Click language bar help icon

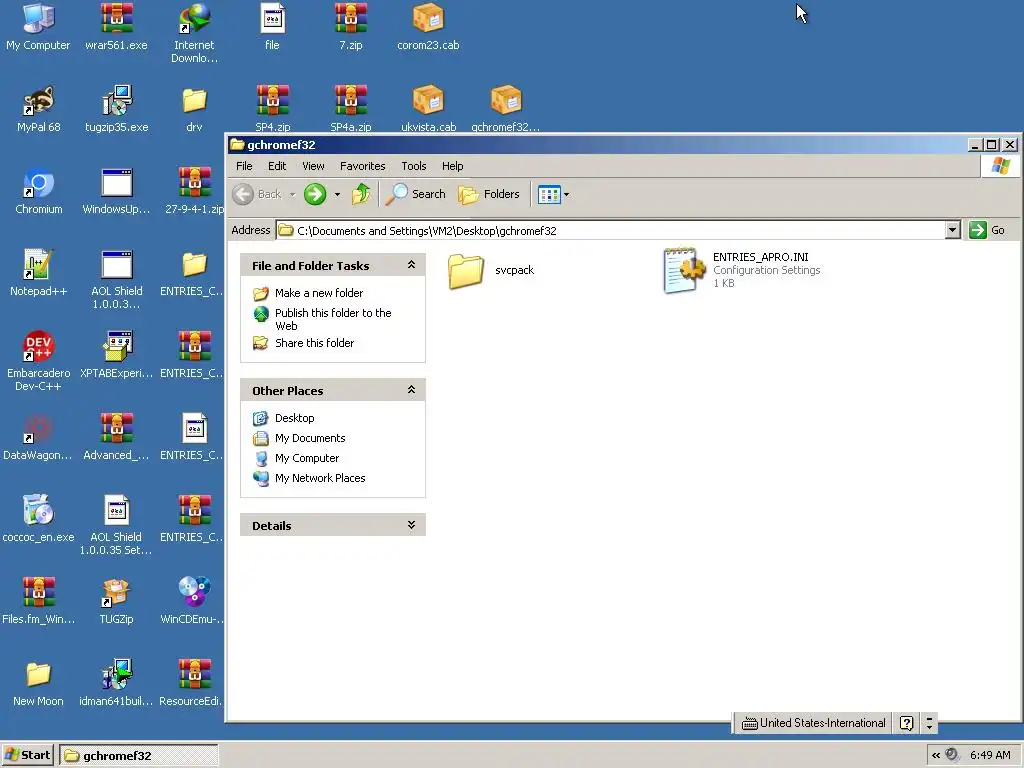tap(906, 723)
